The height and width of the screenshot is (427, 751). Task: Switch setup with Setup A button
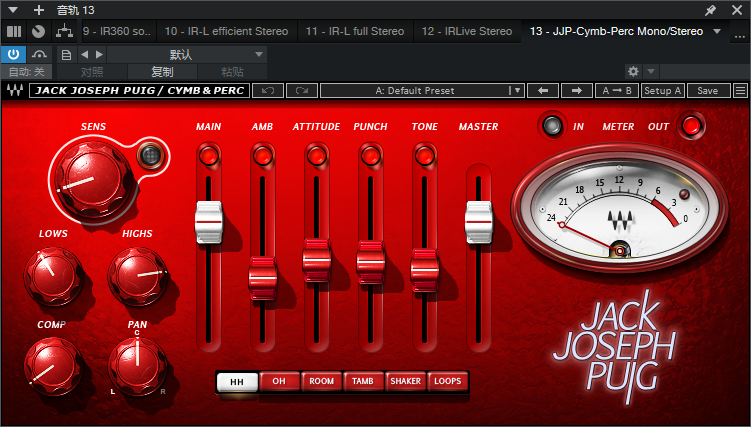click(x=663, y=90)
